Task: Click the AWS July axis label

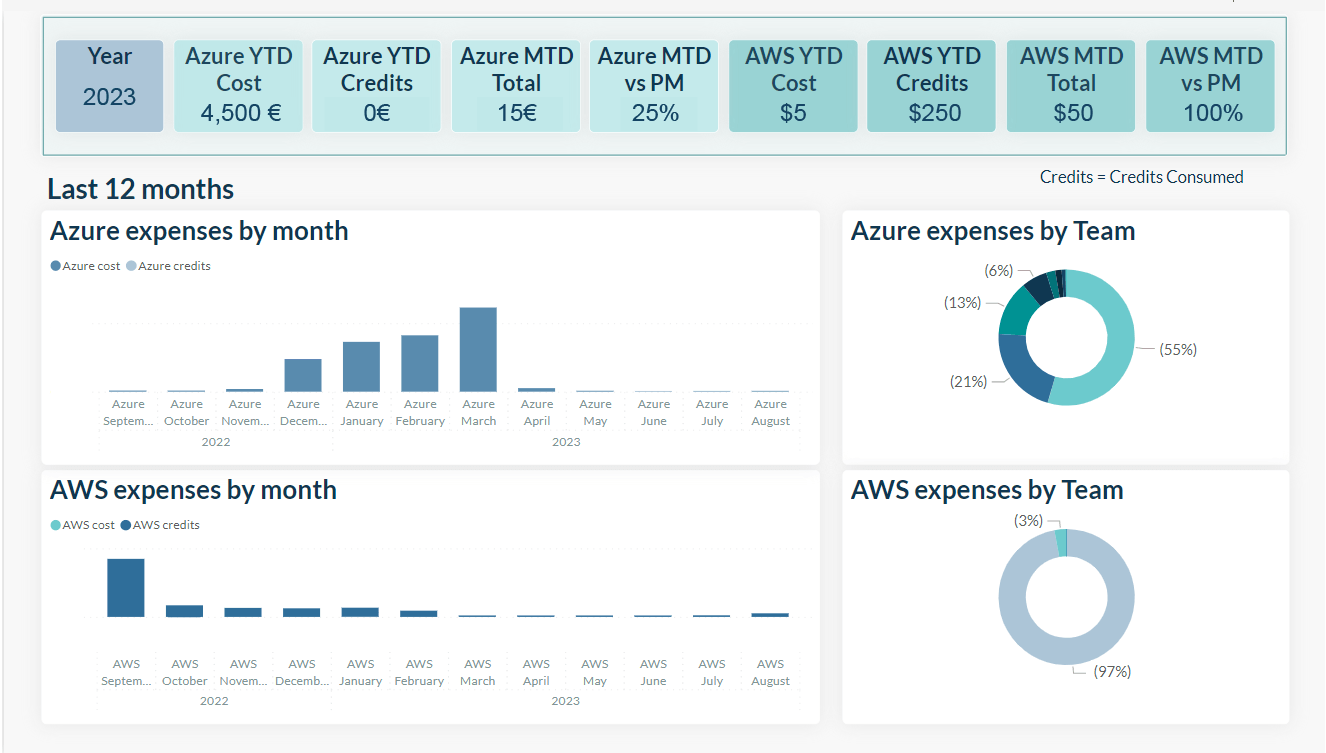Action: coord(712,672)
